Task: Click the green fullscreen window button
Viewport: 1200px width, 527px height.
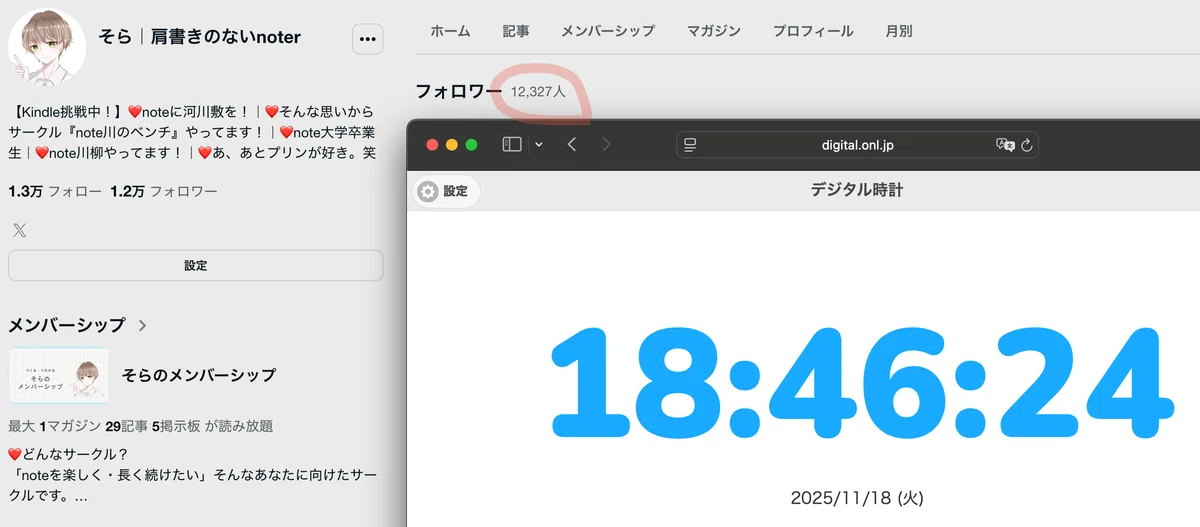Action: (471, 145)
